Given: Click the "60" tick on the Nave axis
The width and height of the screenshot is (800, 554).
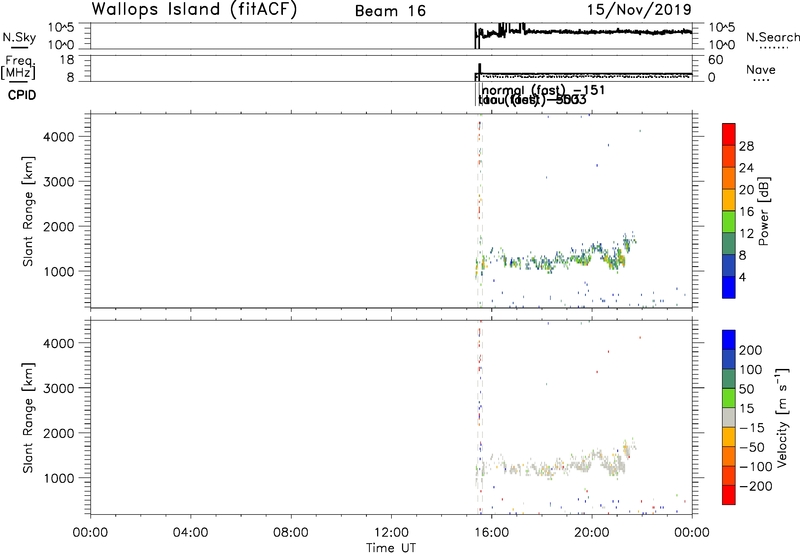Looking at the screenshot, I should coord(715,60).
